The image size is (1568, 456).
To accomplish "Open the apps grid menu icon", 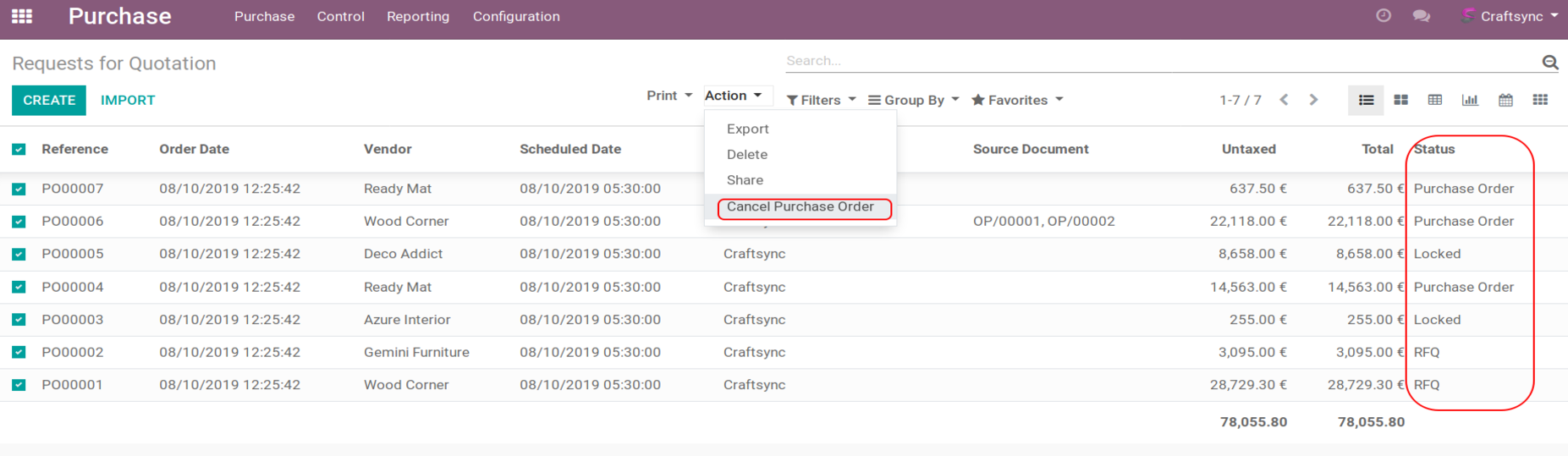I will (22, 16).
